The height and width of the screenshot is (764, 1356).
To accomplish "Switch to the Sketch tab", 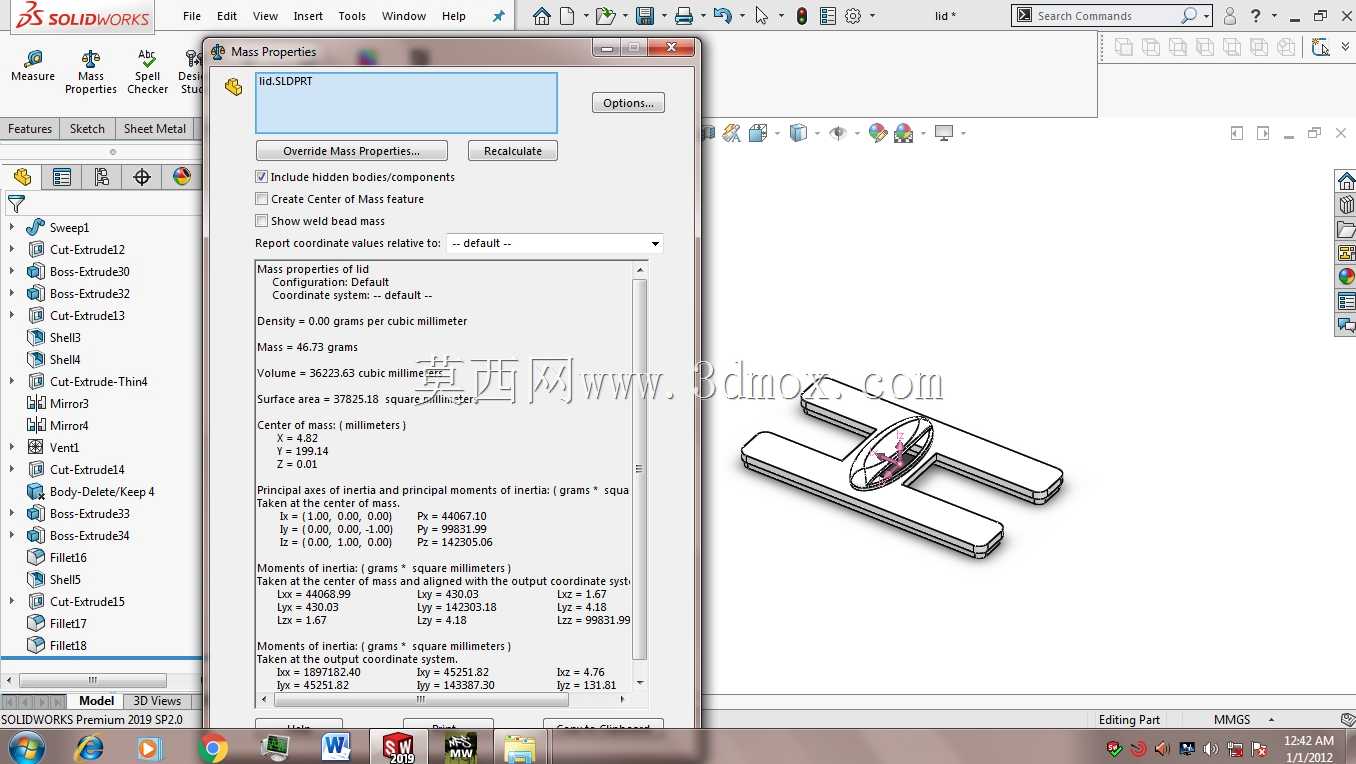I will pyautogui.click(x=87, y=129).
